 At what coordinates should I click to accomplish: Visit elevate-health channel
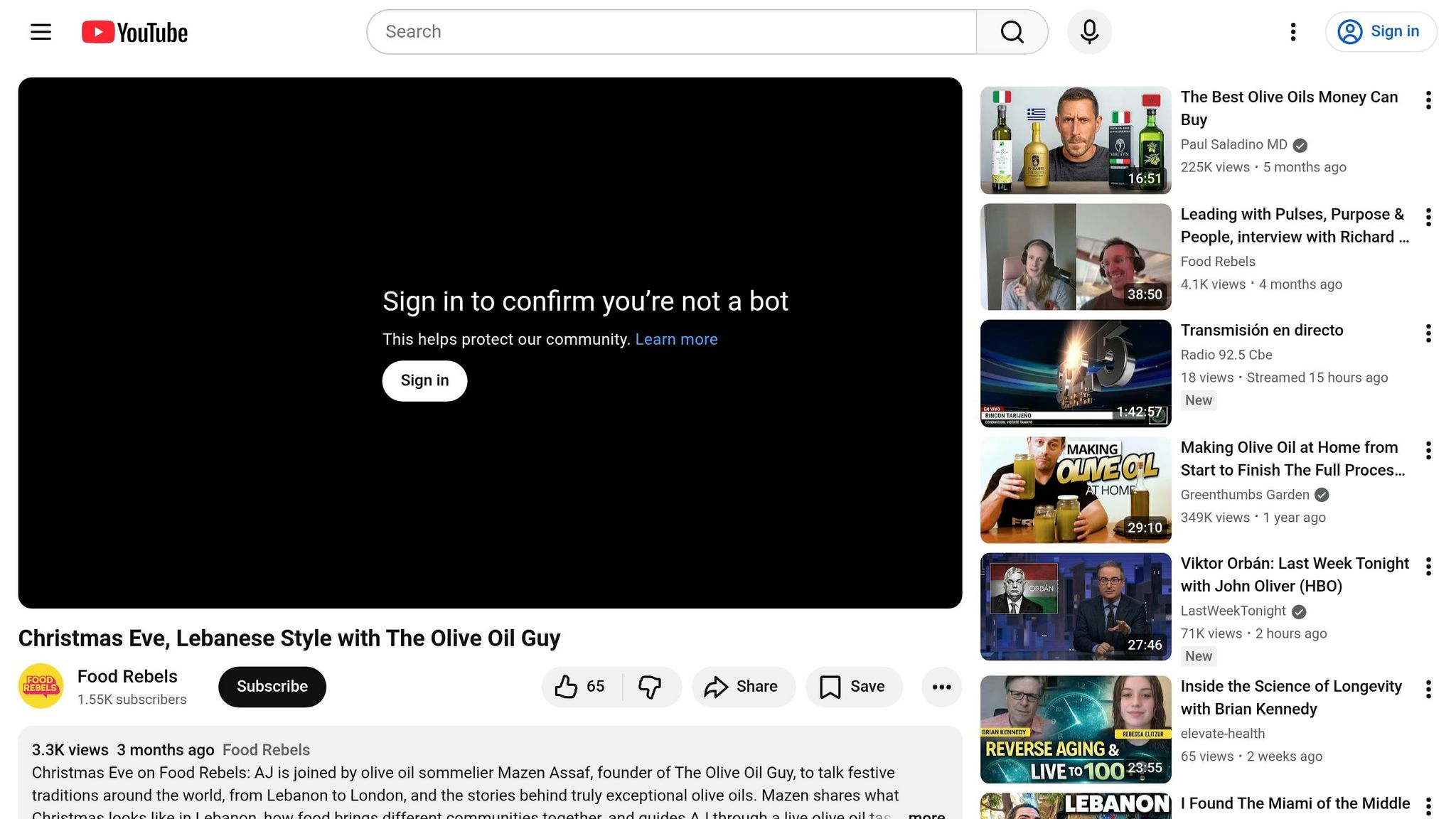pyautogui.click(x=1223, y=734)
